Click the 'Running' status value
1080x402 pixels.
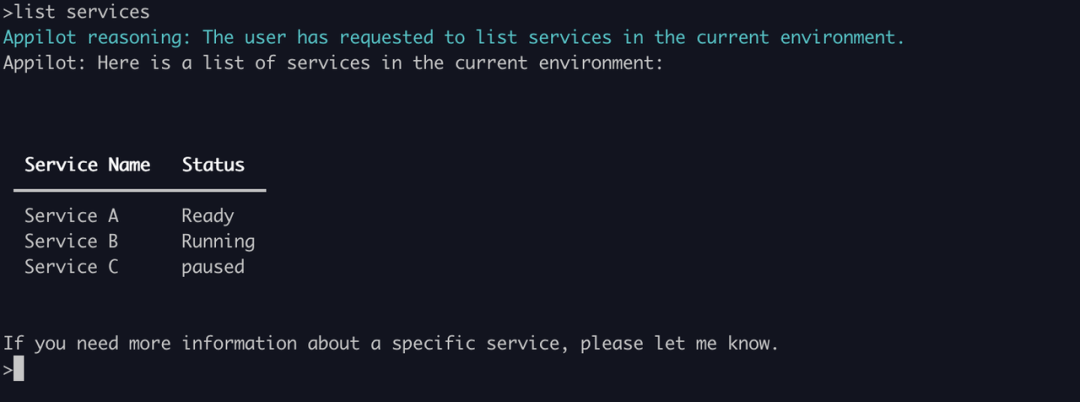click(x=218, y=242)
